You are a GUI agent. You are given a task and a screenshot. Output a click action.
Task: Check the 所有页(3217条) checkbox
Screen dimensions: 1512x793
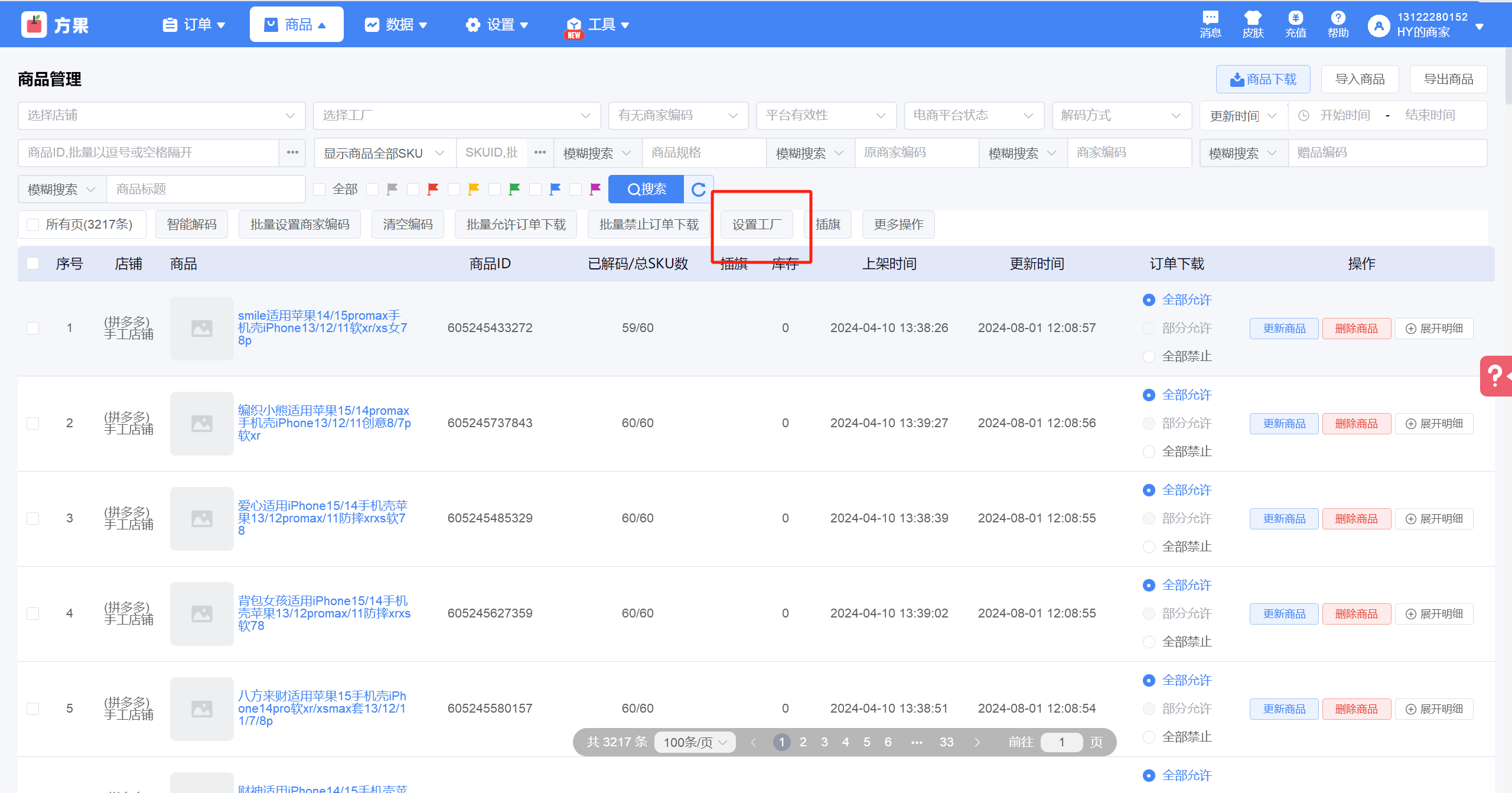click(x=33, y=225)
